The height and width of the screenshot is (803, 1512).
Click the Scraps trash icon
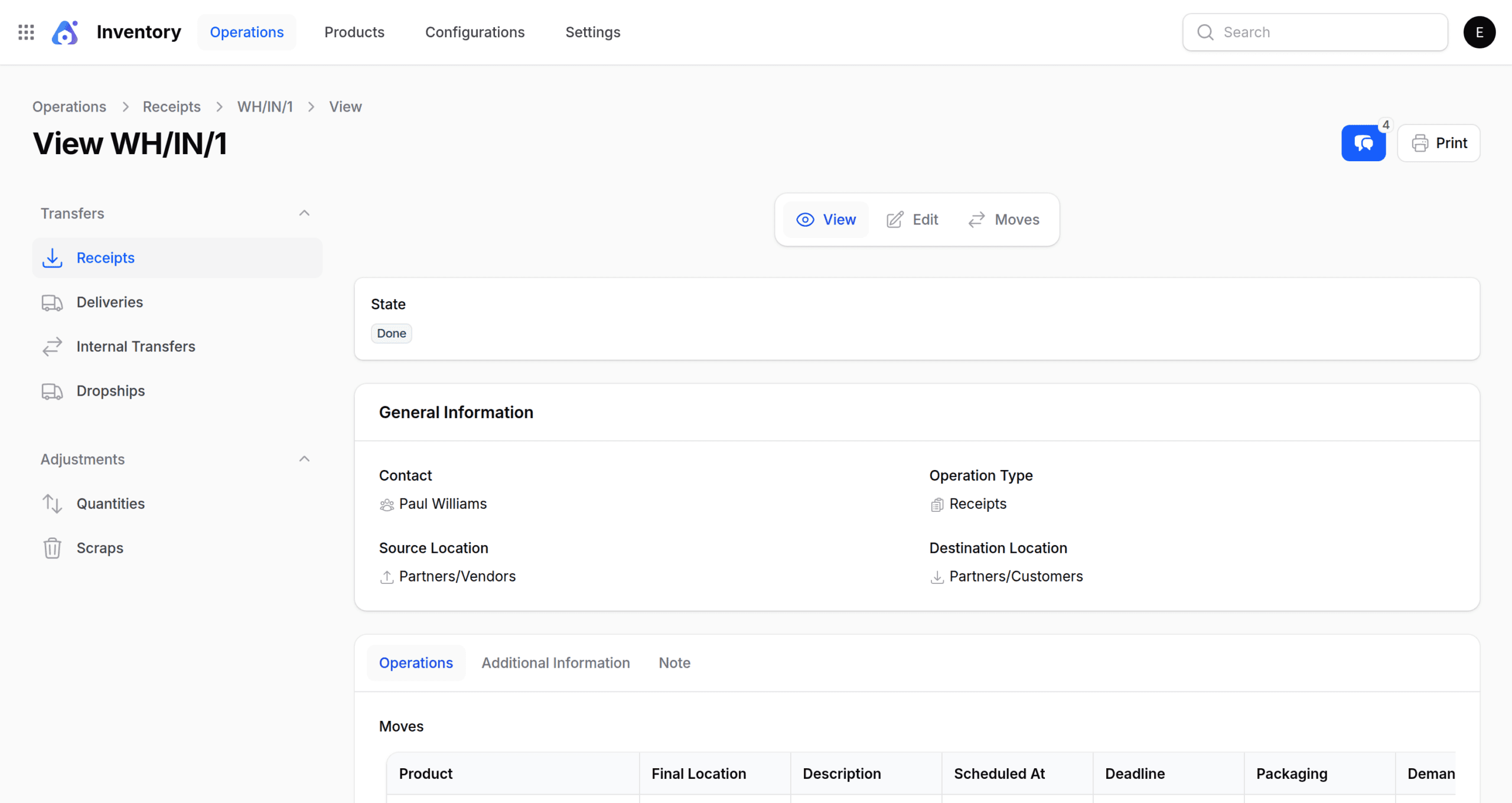[52, 548]
